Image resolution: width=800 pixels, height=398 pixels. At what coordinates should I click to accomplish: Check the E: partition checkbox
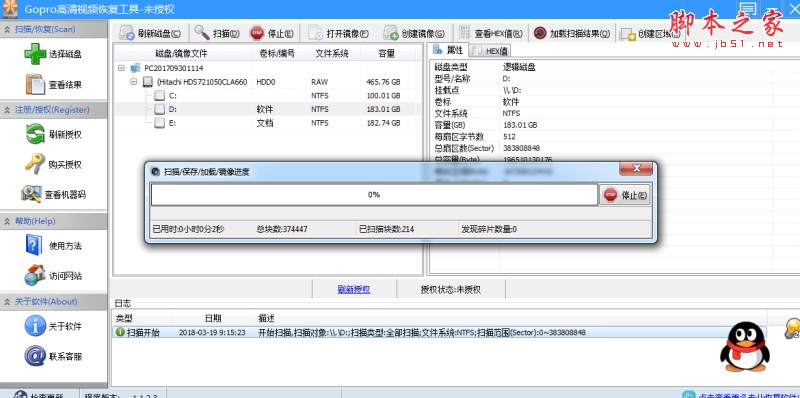pos(160,123)
